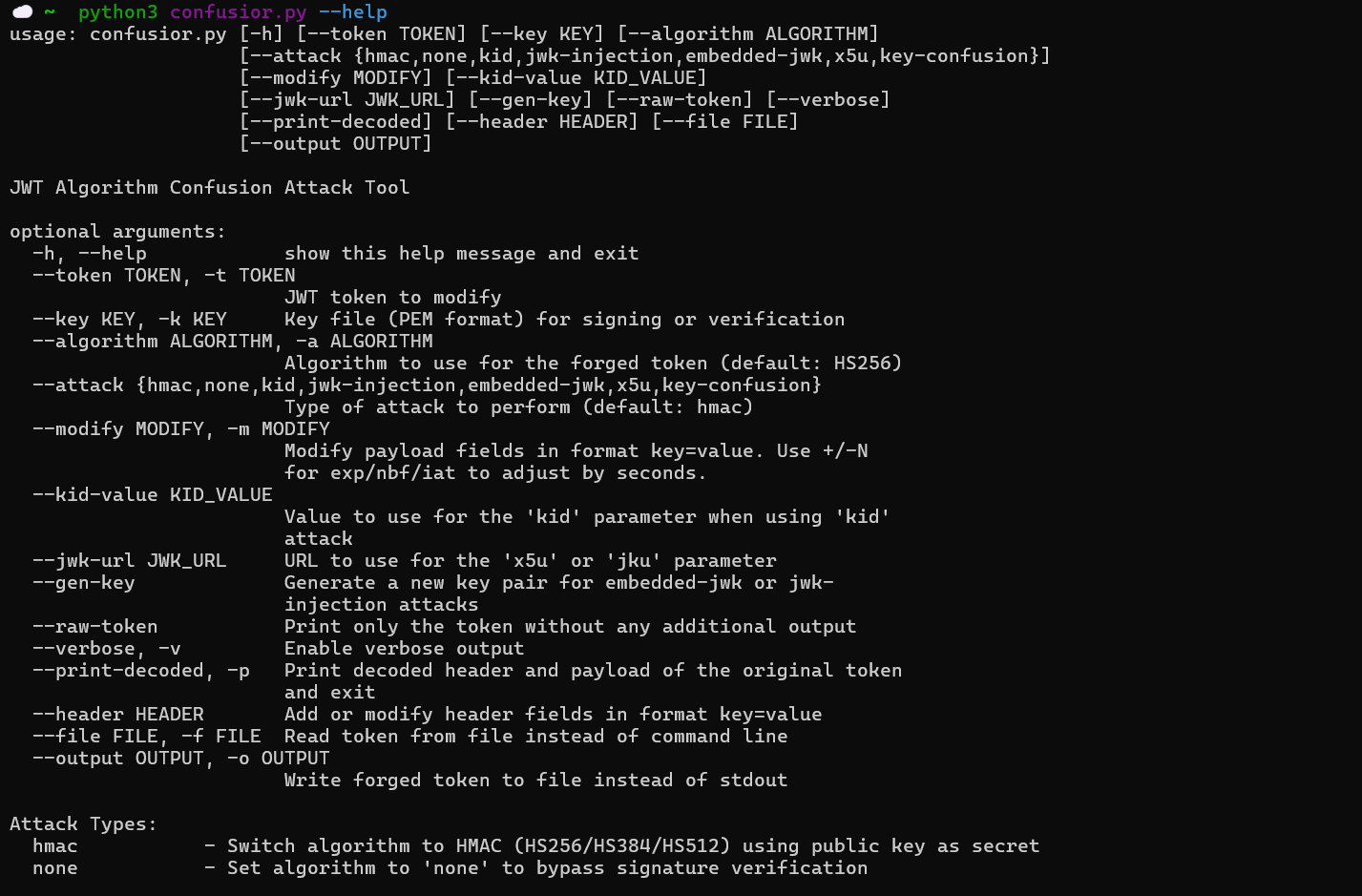The height and width of the screenshot is (896, 1362).
Task: Click the "none" entry under Attack Types
Action: click(55, 867)
